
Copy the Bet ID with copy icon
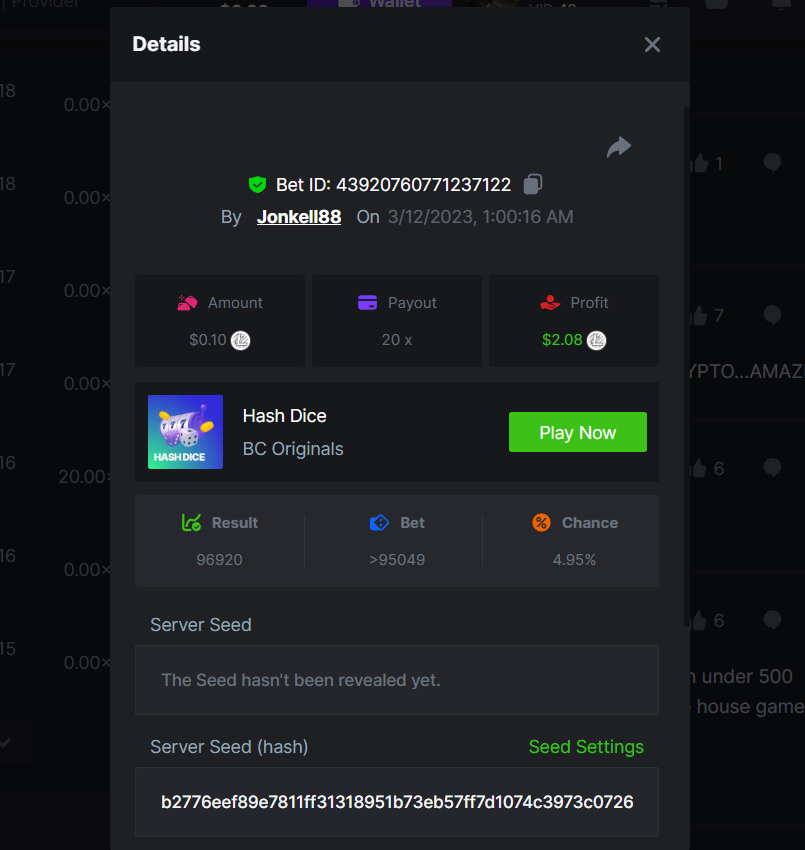pyautogui.click(x=533, y=184)
